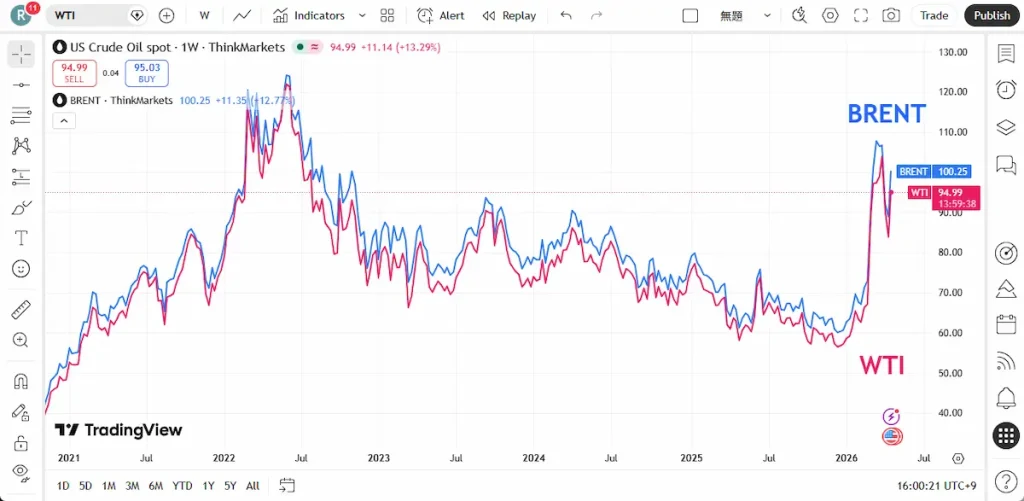Screen dimensions: 1024x501
Task: Click the 95.03 BUY button
Action: pyautogui.click(x=147, y=73)
